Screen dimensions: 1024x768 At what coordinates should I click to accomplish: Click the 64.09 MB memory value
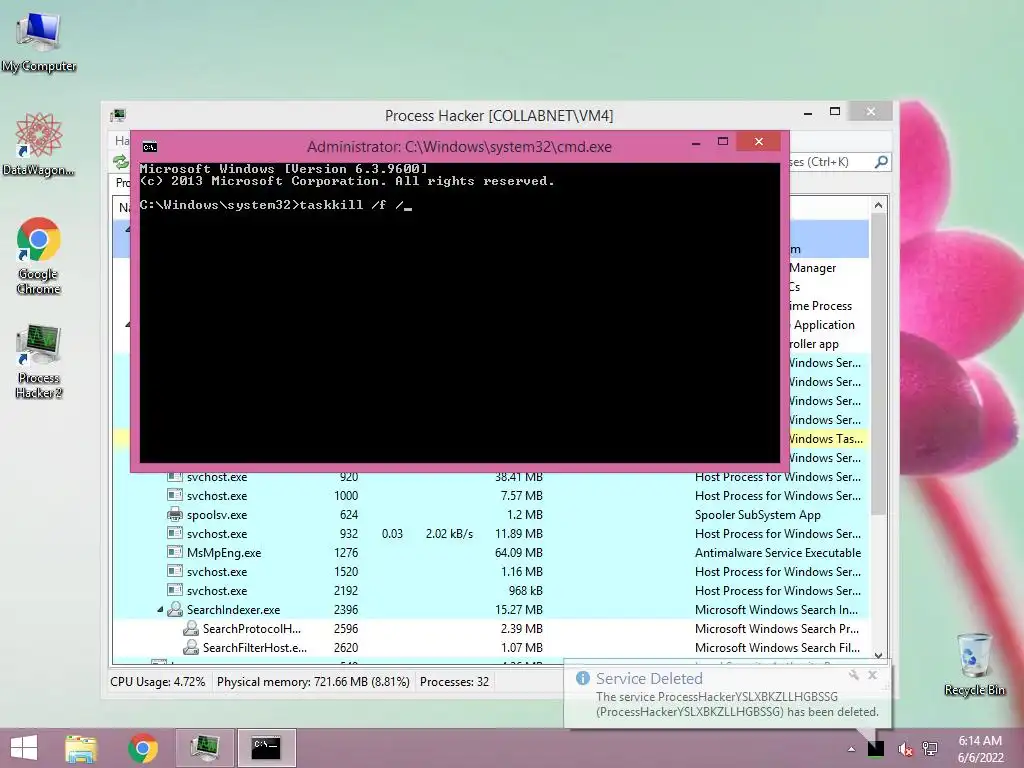[519, 552]
